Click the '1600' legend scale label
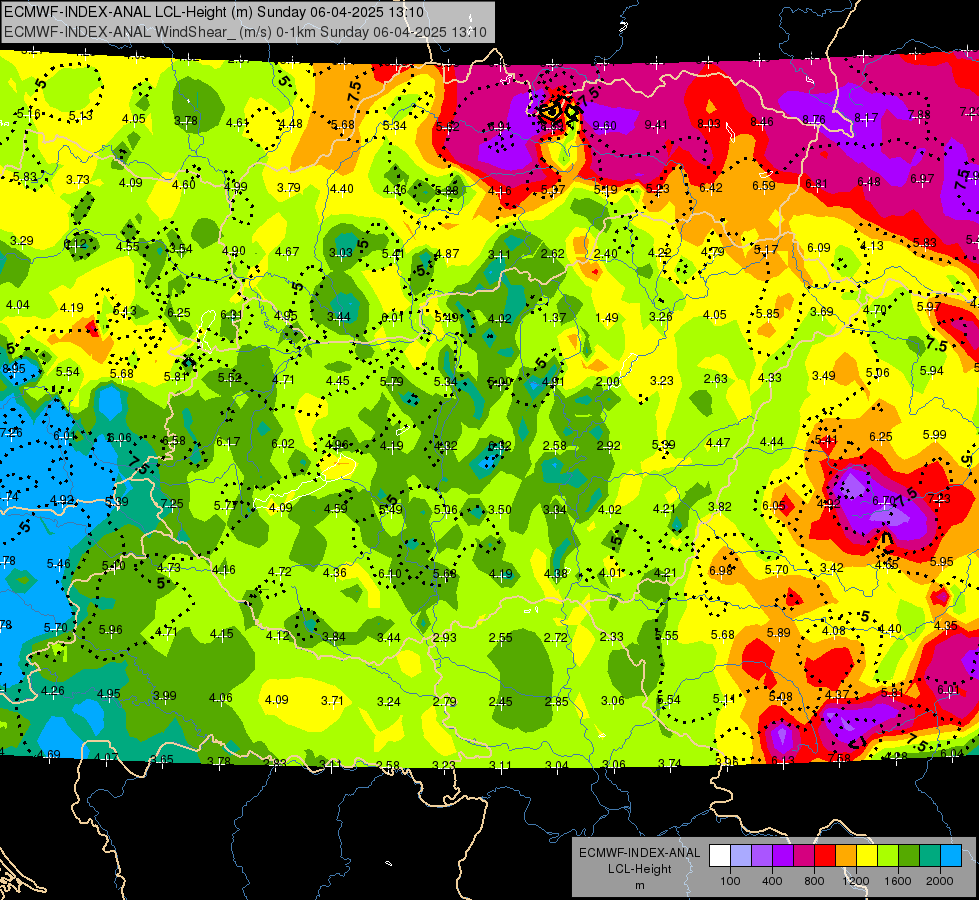The image size is (979, 900). tap(897, 881)
